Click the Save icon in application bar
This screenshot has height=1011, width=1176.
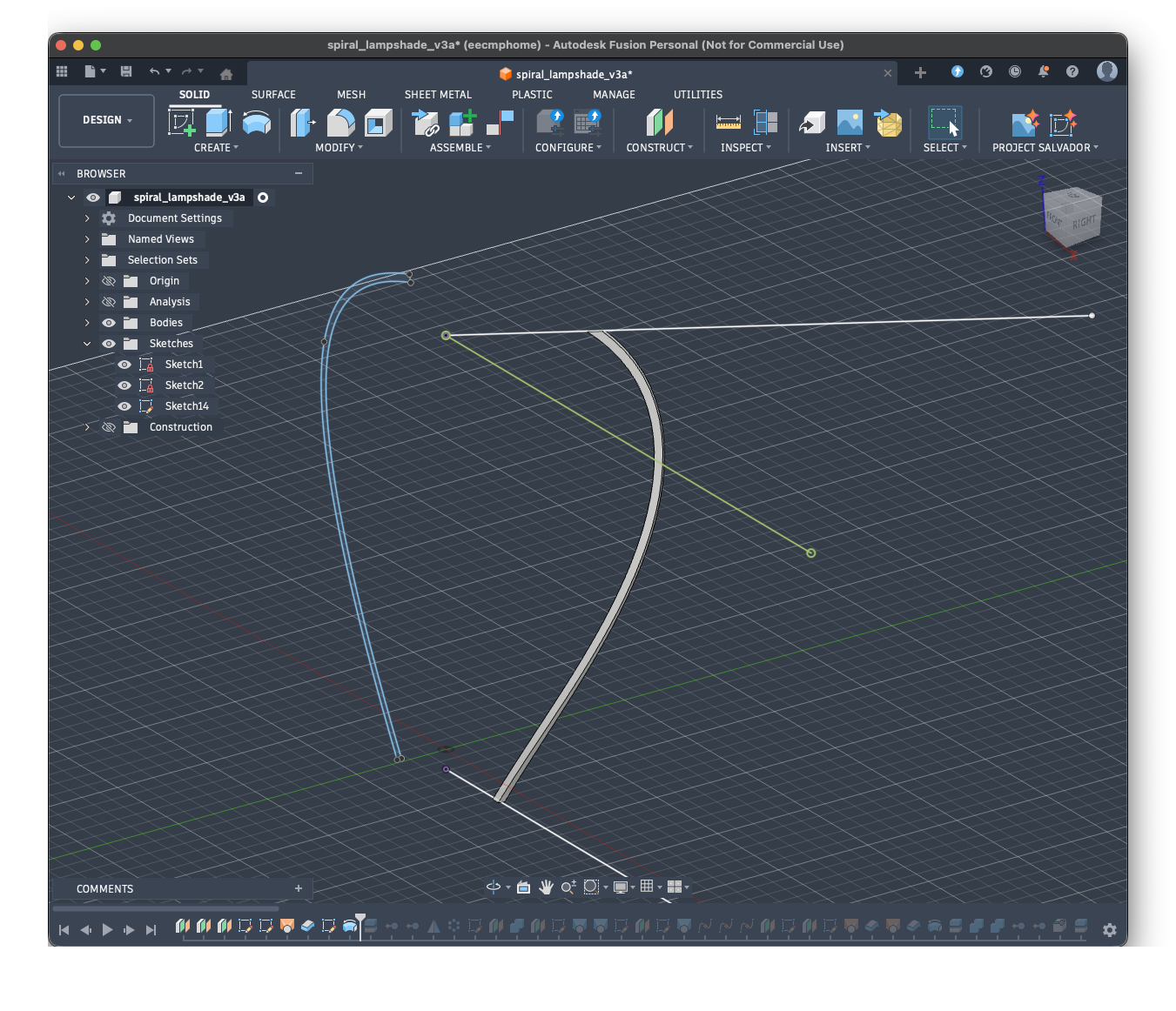pyautogui.click(x=125, y=71)
